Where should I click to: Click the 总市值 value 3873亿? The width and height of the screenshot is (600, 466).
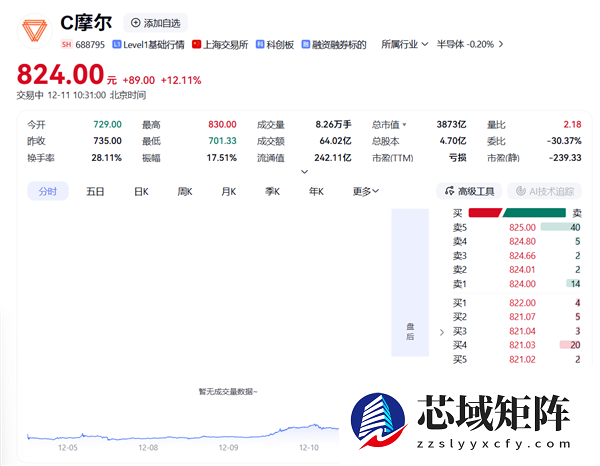(x=452, y=124)
